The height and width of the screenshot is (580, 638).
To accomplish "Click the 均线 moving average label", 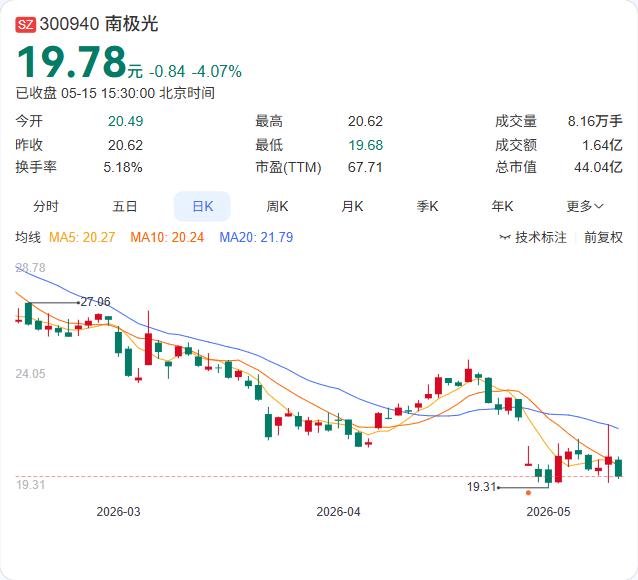I will click(28, 237).
